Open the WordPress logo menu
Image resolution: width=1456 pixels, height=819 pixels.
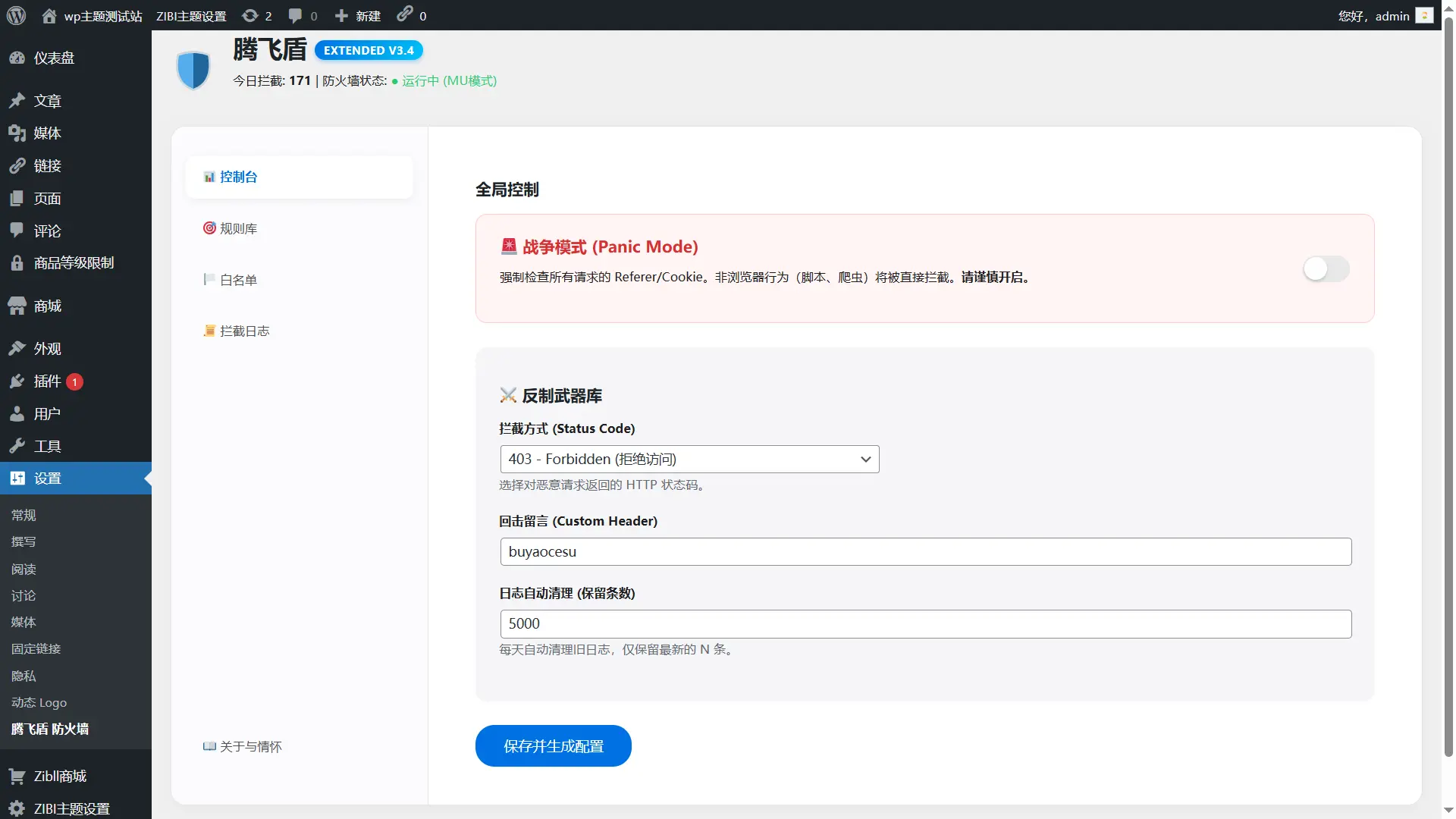16,15
